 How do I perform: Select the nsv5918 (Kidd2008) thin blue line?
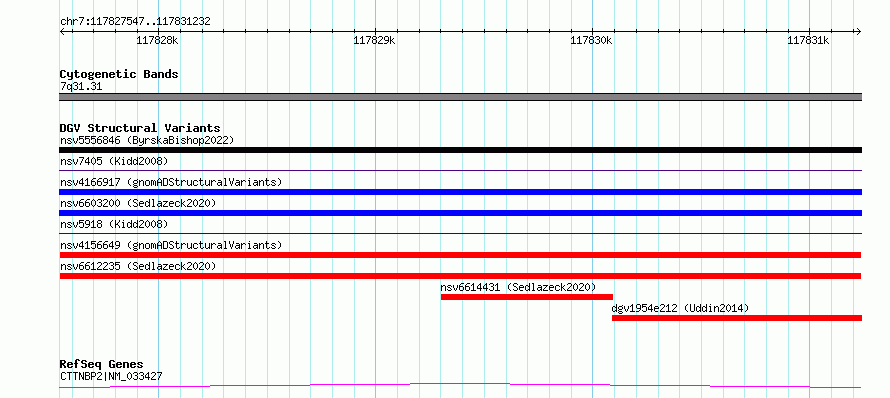tap(460, 233)
